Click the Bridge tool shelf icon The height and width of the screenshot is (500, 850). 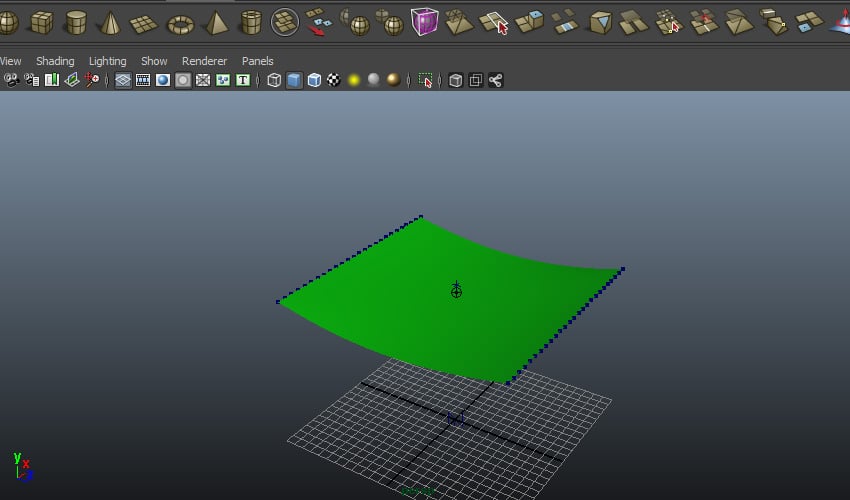pyautogui.click(x=565, y=21)
